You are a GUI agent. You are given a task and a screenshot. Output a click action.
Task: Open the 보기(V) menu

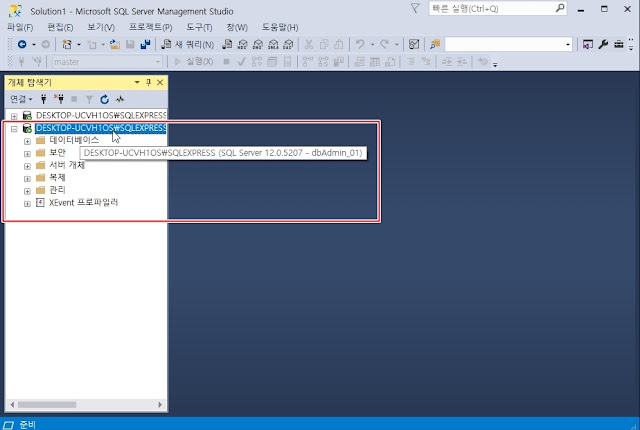click(x=101, y=27)
